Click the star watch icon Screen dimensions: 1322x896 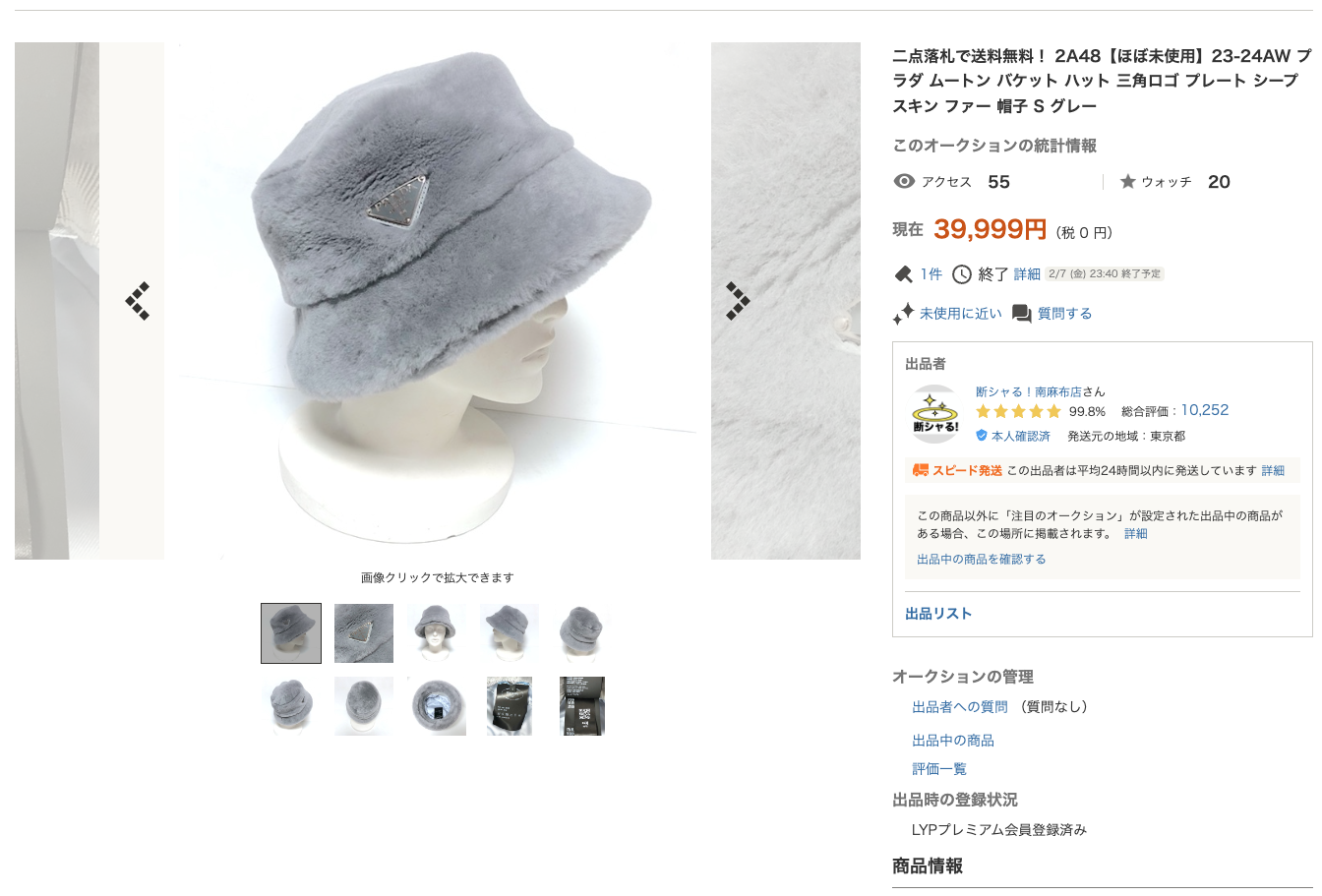tap(1128, 182)
